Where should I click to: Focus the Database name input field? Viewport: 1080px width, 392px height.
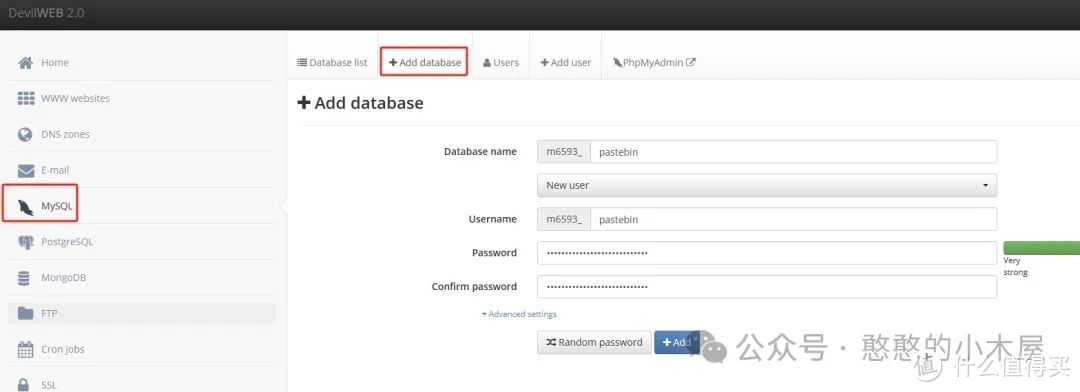(x=793, y=152)
